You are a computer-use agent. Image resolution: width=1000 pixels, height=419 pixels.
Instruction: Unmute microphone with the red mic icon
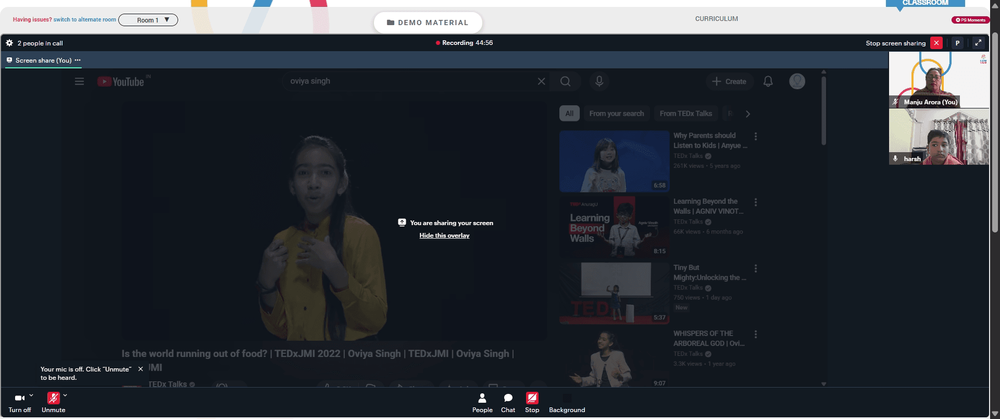[54, 398]
